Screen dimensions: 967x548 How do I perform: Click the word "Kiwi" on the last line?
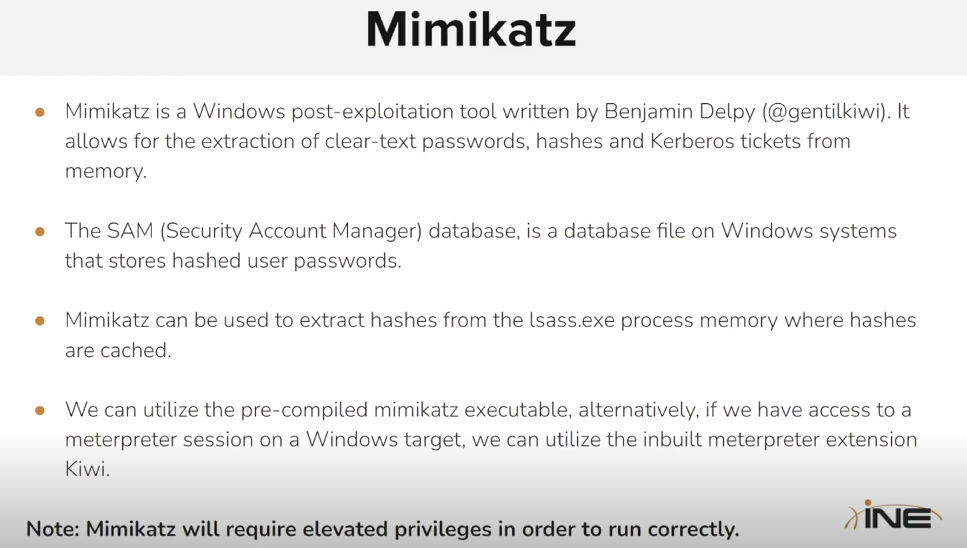point(87,468)
